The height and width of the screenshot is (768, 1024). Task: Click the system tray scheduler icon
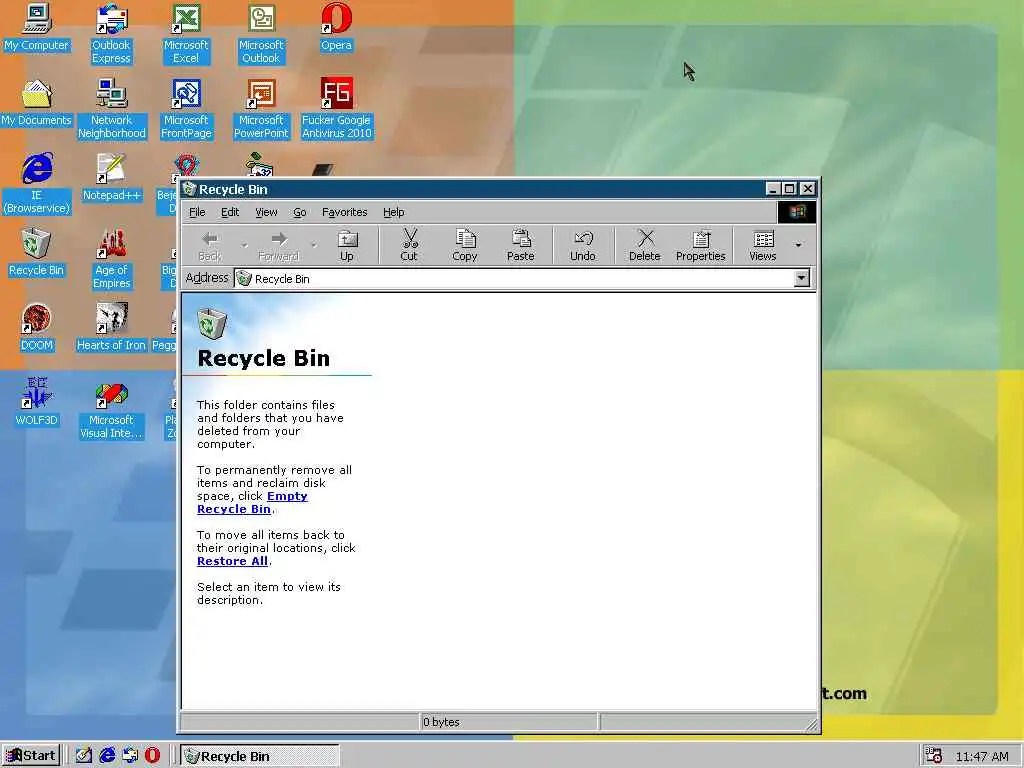tap(934, 756)
